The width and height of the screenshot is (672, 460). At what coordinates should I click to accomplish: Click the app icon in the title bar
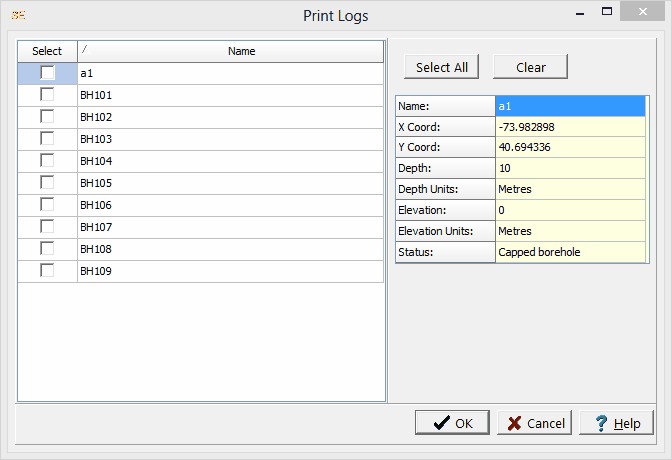(x=18, y=15)
